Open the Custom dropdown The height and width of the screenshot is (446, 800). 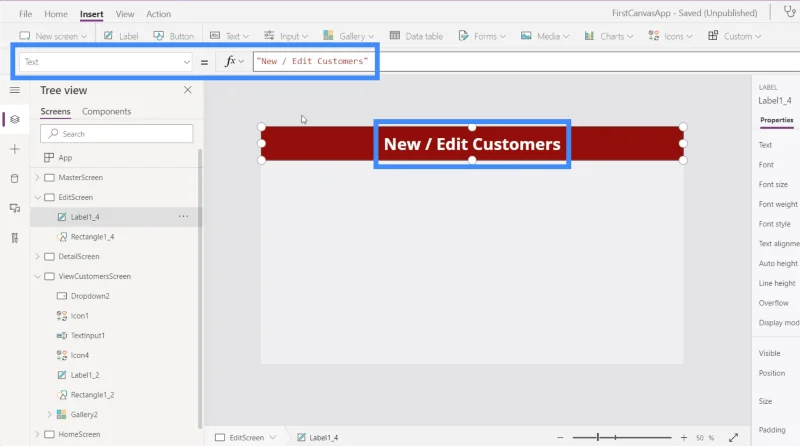pyautogui.click(x=735, y=36)
